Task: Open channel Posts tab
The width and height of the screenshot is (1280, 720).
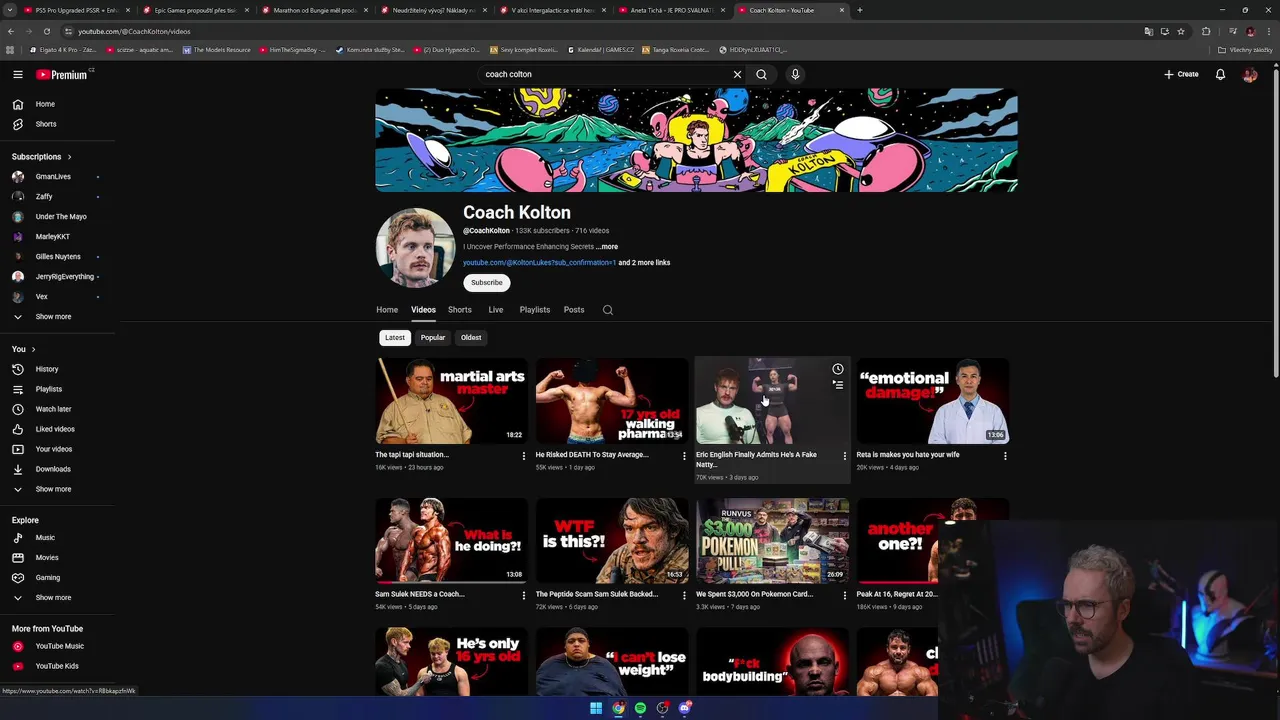Action: [574, 310]
